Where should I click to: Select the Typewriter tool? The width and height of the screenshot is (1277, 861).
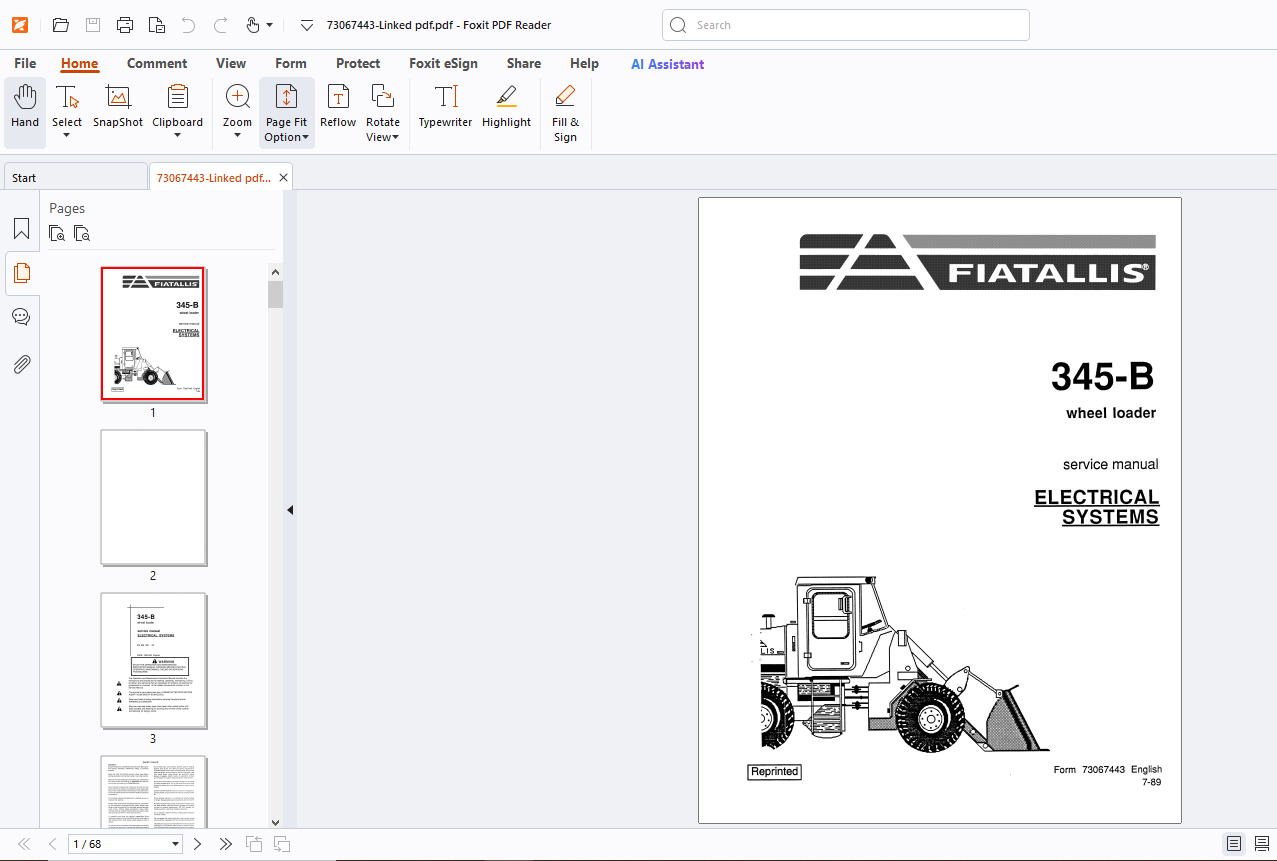(x=445, y=107)
